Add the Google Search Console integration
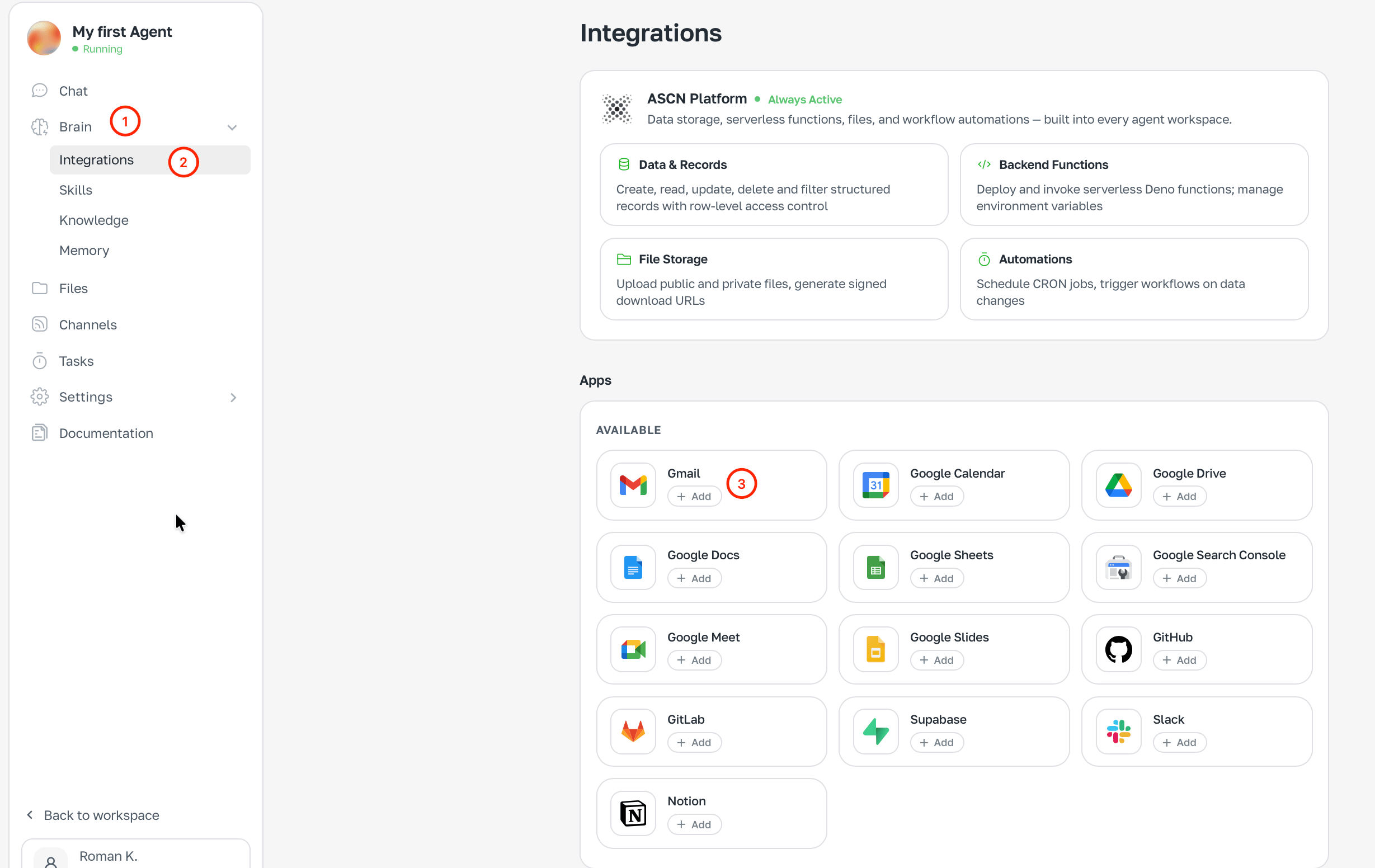The width and height of the screenshot is (1375, 868). [1179, 578]
